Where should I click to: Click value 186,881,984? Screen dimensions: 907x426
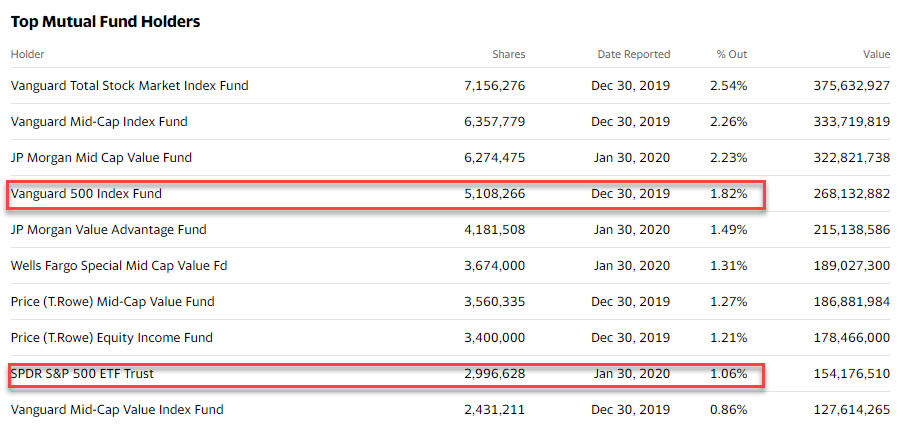[x=853, y=302]
